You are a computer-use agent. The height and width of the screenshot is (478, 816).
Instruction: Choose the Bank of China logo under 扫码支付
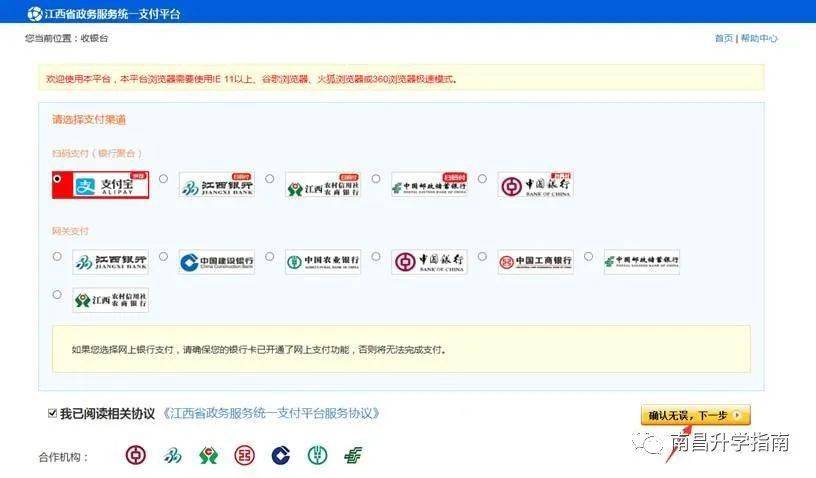[535, 185]
